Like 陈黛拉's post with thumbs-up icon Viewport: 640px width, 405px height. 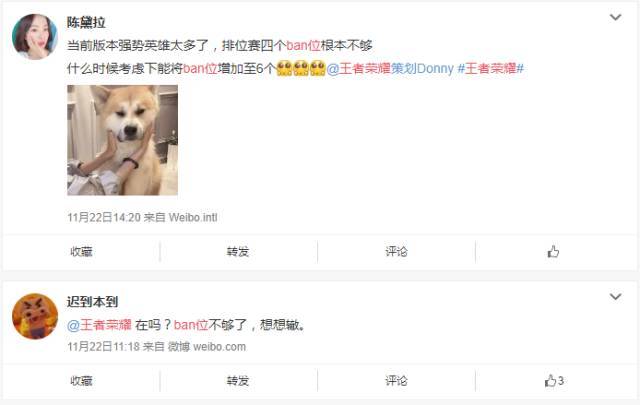point(553,251)
